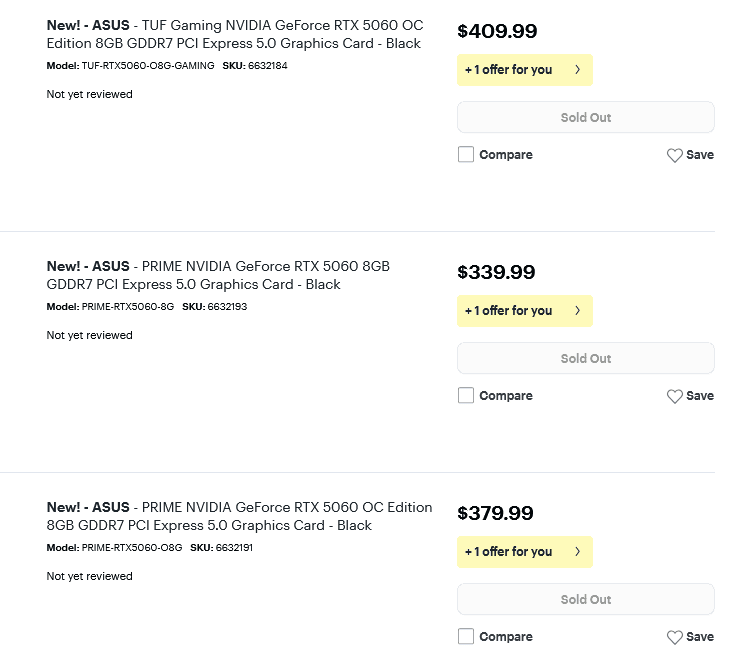The height and width of the screenshot is (655, 738).
Task: Expand offer chevron under $379.99 price
Action: [x=578, y=551]
